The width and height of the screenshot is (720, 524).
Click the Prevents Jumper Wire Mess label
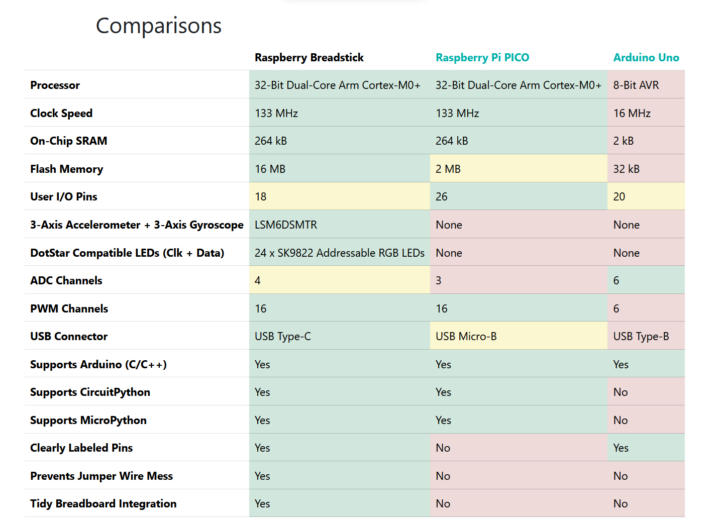pos(101,476)
